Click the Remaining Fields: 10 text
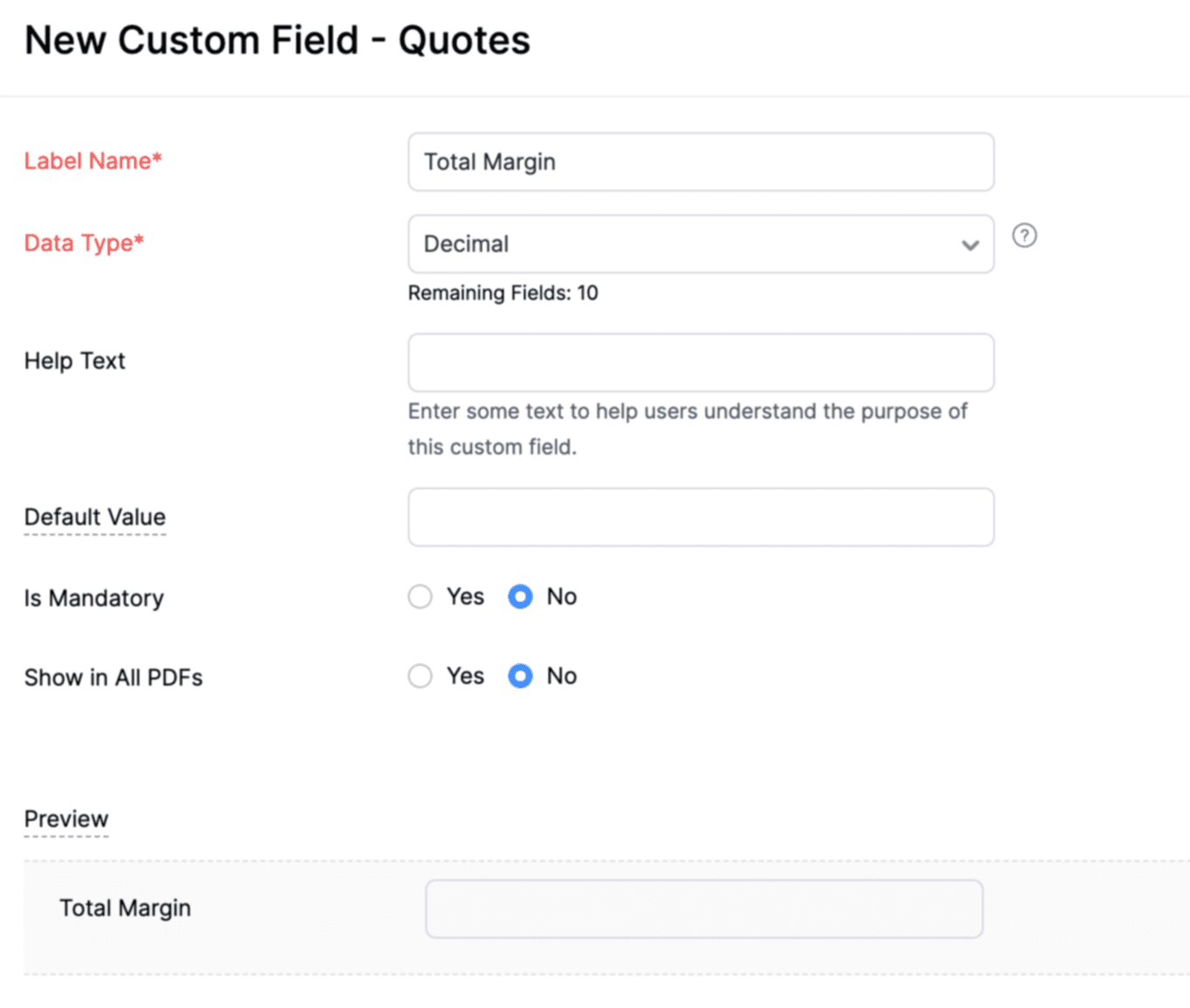Screen dimensions: 1190x1008 (x=503, y=293)
